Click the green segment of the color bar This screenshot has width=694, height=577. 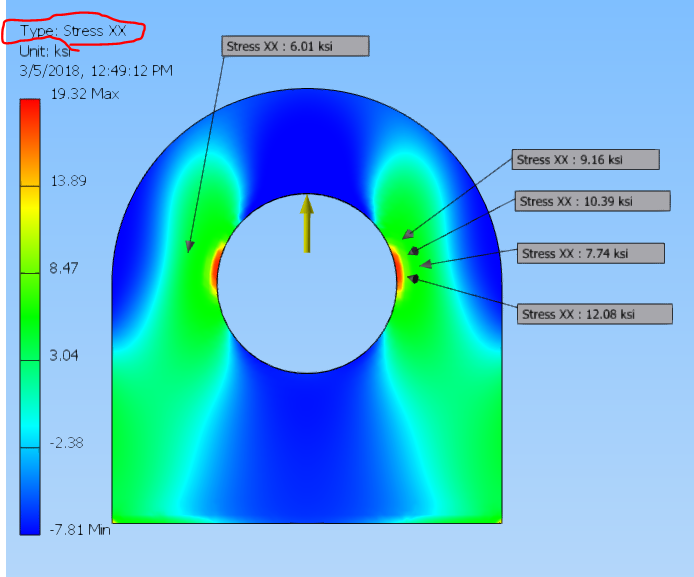click(x=30, y=317)
